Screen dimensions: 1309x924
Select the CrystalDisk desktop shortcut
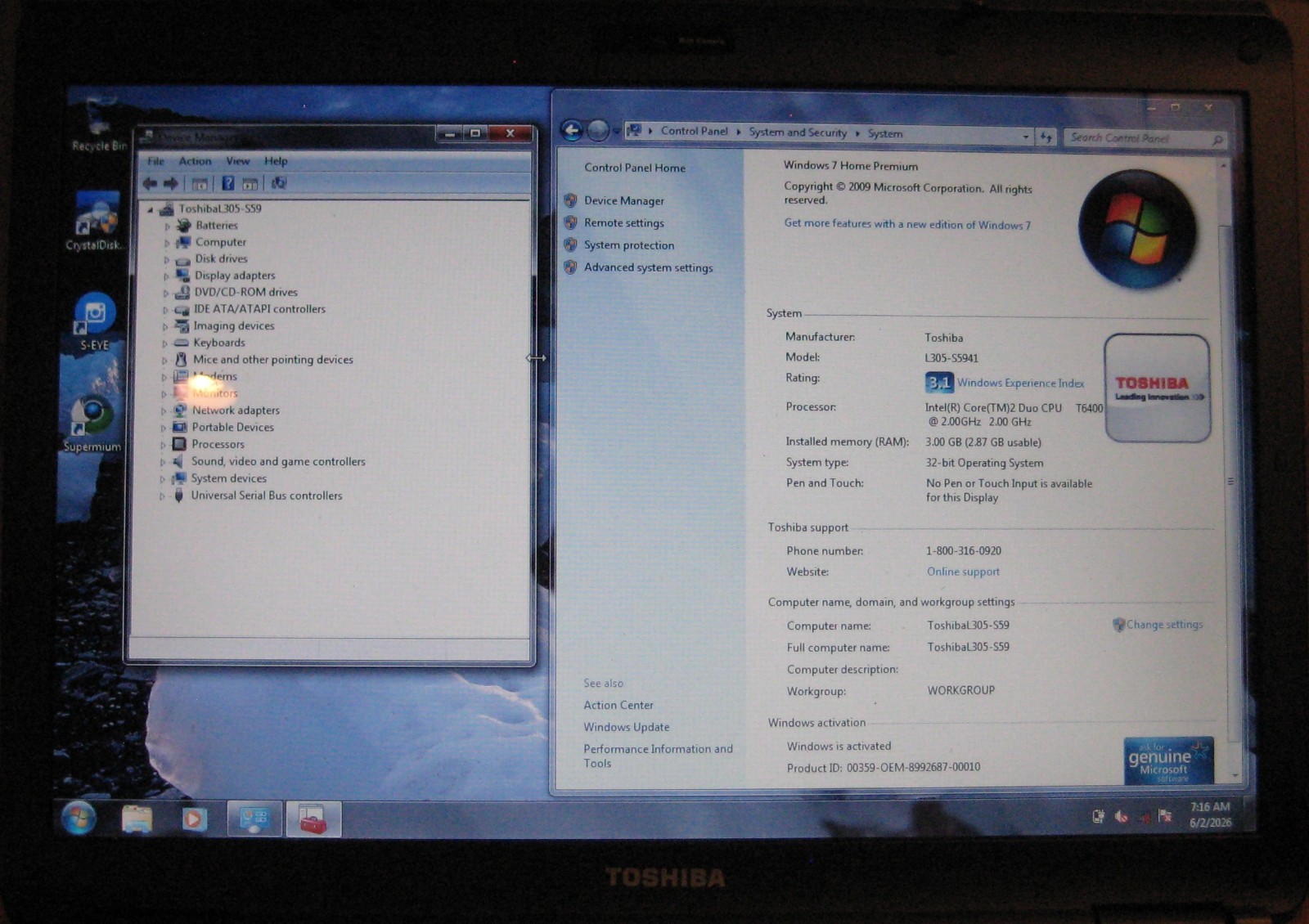click(x=94, y=221)
